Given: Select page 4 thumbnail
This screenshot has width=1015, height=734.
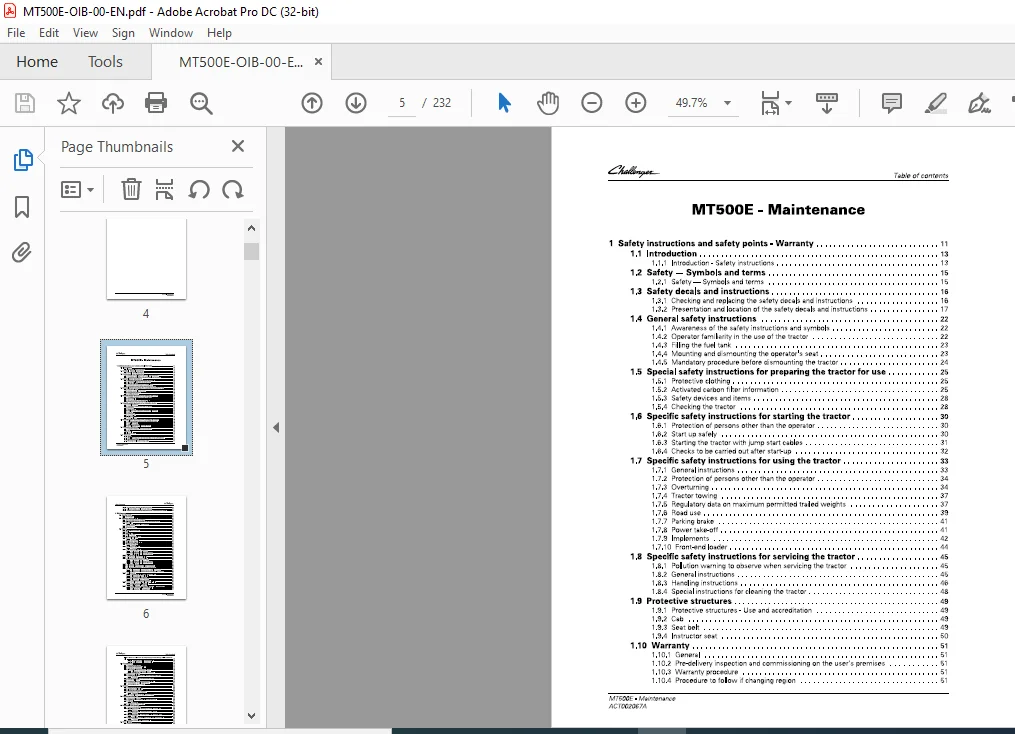Looking at the screenshot, I should [x=146, y=259].
